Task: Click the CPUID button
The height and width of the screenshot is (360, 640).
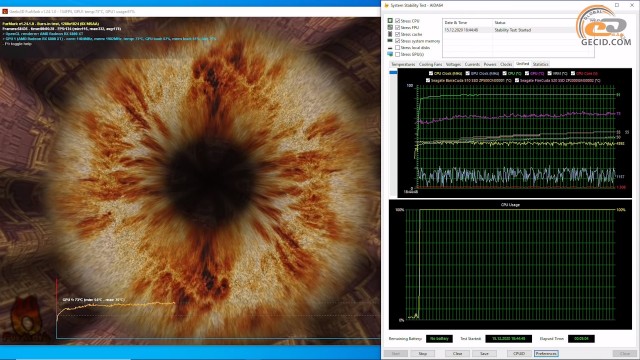Action: tap(519, 353)
